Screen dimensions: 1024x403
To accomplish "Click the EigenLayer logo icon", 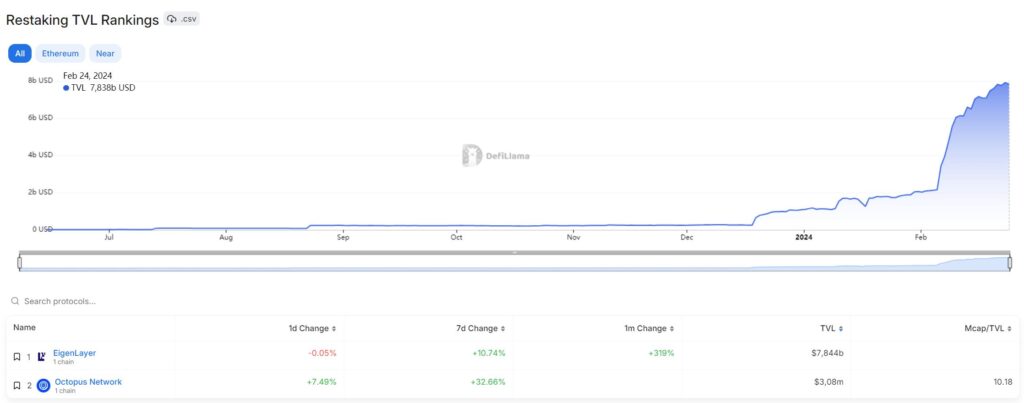I will pyautogui.click(x=43, y=357).
